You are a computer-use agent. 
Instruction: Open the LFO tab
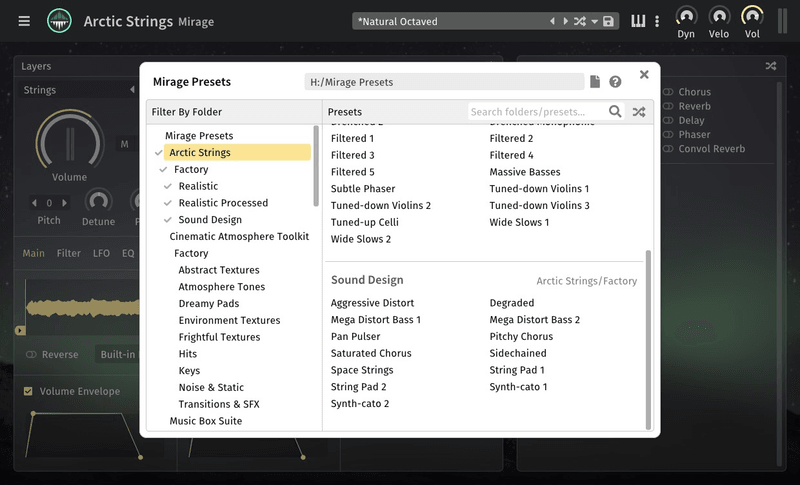(x=101, y=253)
